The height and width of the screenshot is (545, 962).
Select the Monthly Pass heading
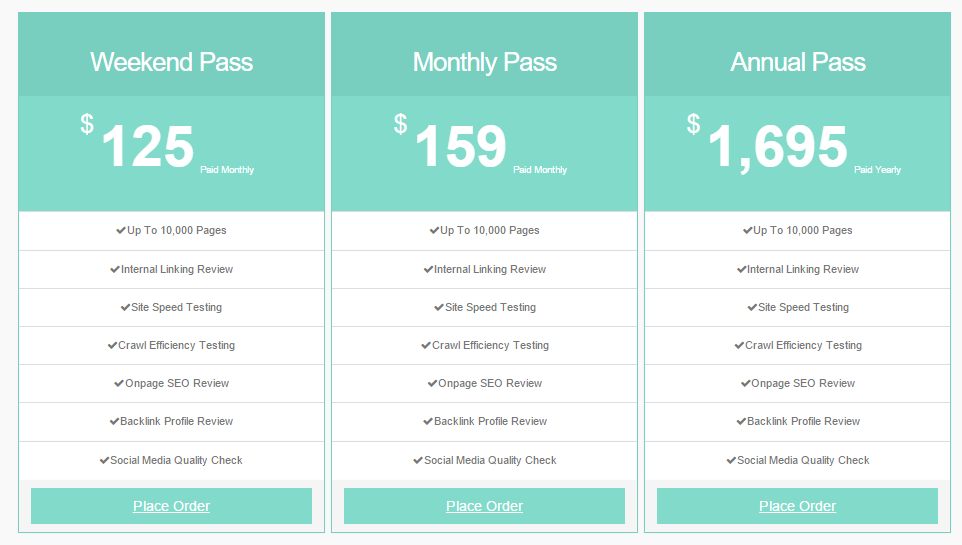(x=484, y=62)
